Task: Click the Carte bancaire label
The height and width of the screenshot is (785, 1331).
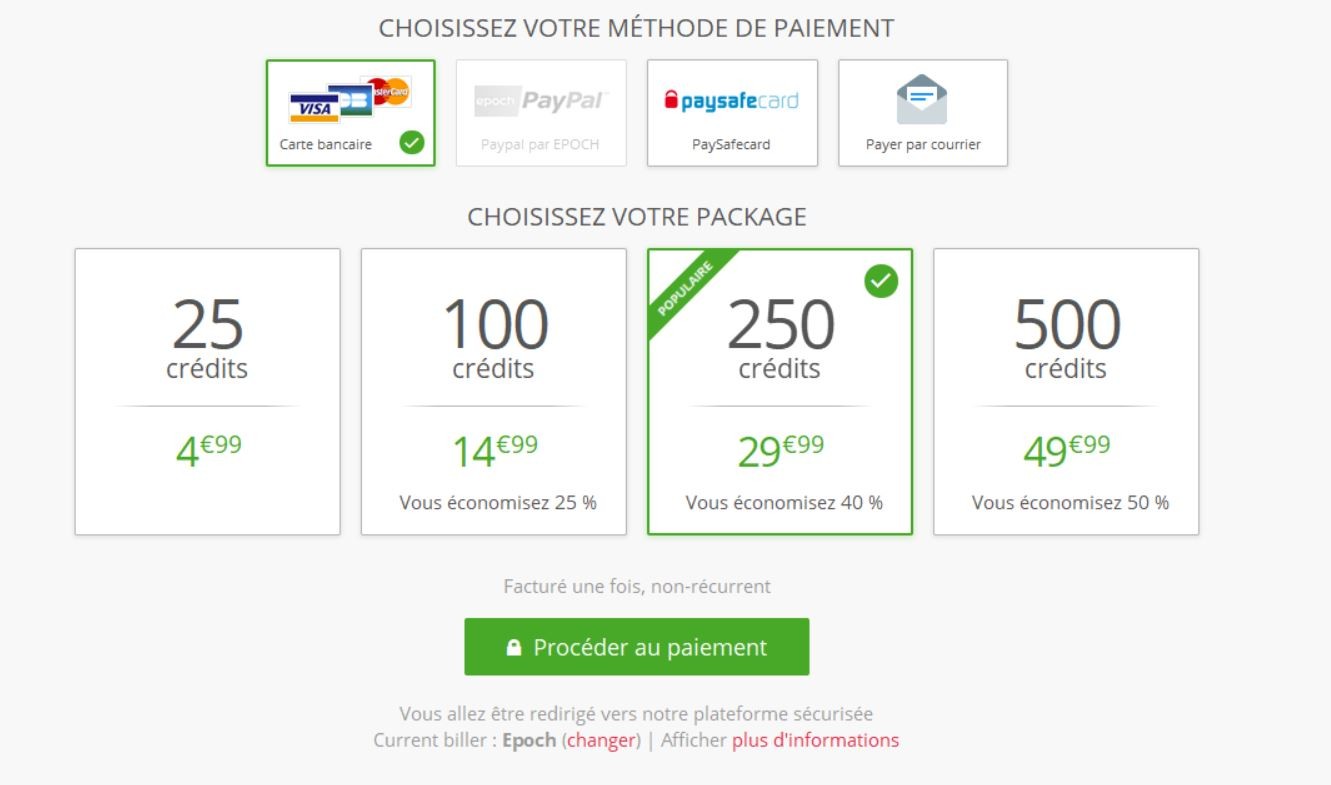Action: tap(326, 144)
